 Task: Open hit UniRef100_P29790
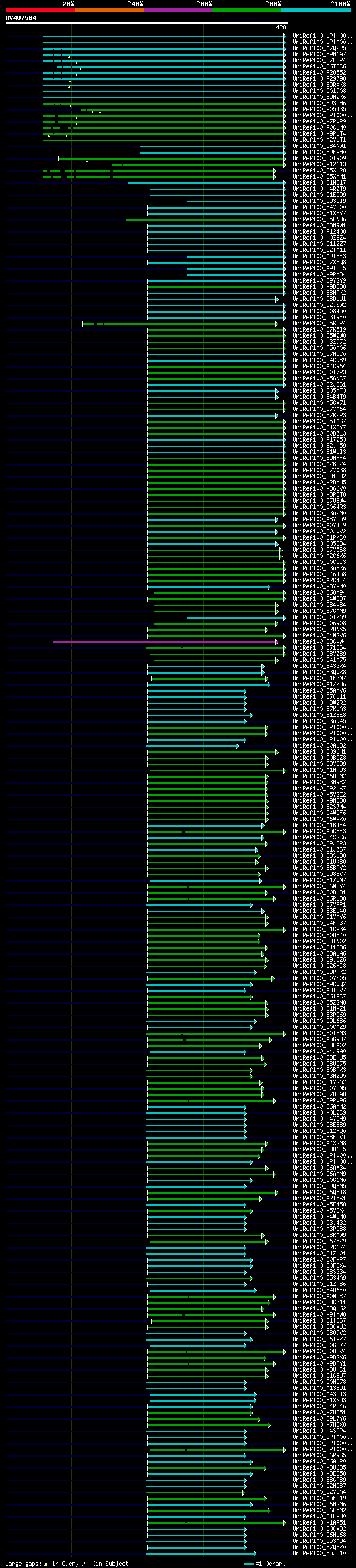pos(319,78)
